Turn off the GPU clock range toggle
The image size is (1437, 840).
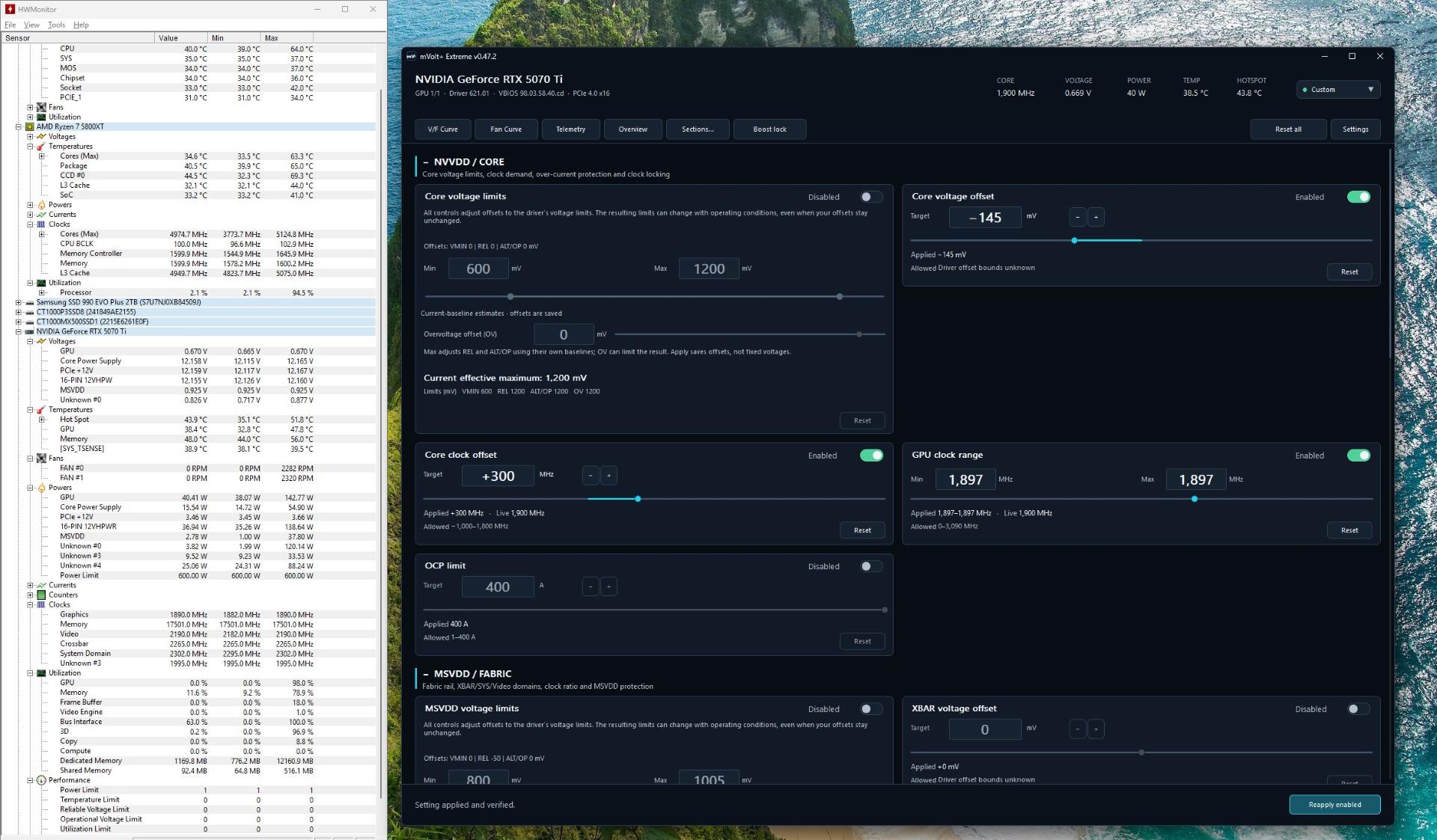(x=1358, y=456)
